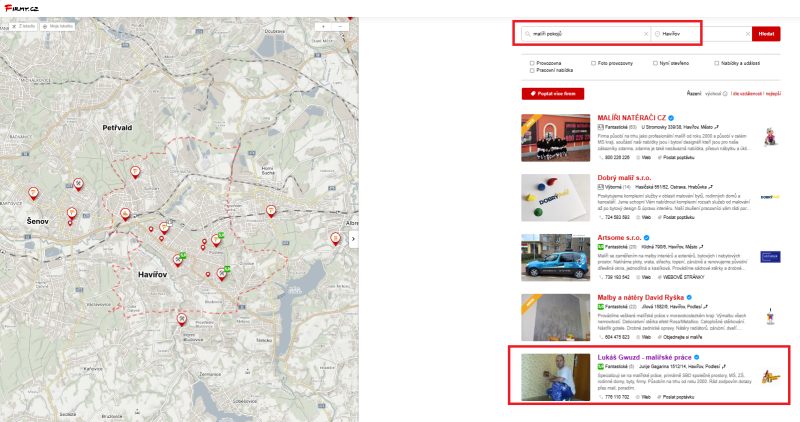The height and width of the screenshot is (422, 800).
Task: Open the MALÍŘI NATĚRAČI CZ listing title
Action: click(632, 118)
